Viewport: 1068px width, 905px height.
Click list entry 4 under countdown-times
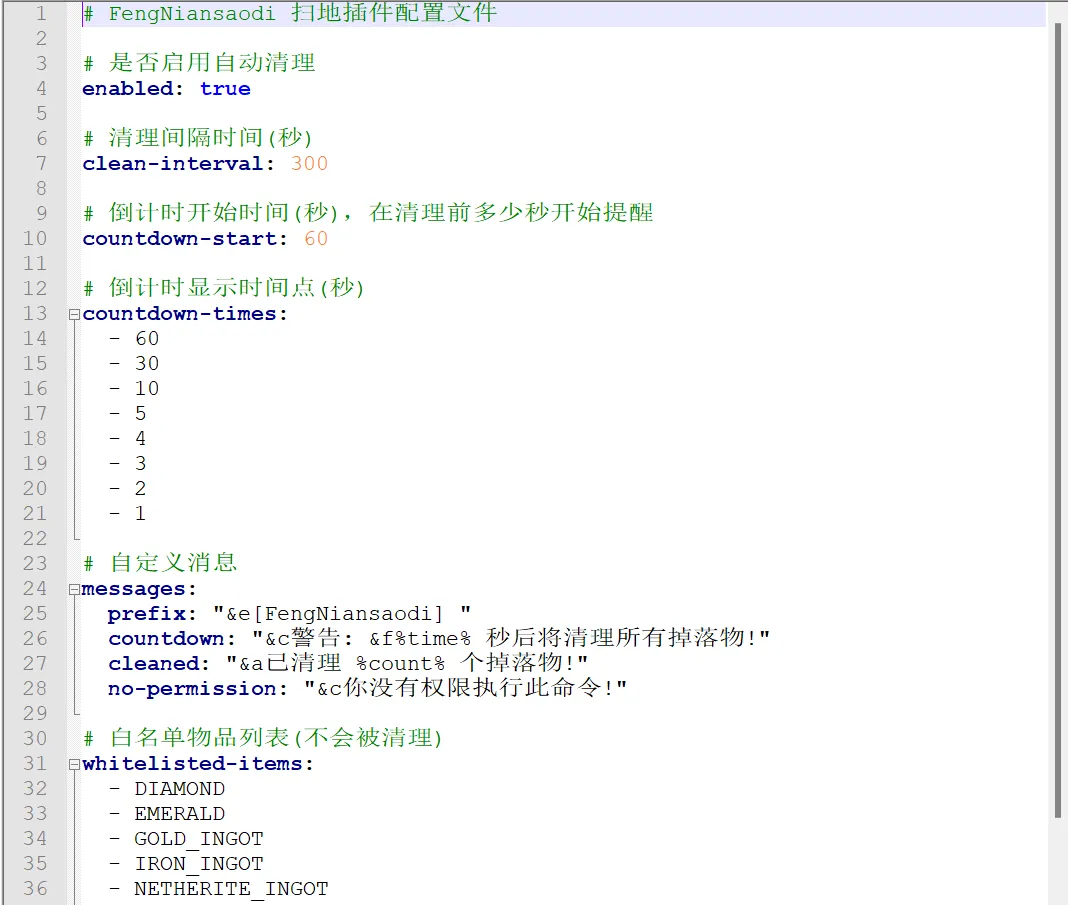click(140, 439)
